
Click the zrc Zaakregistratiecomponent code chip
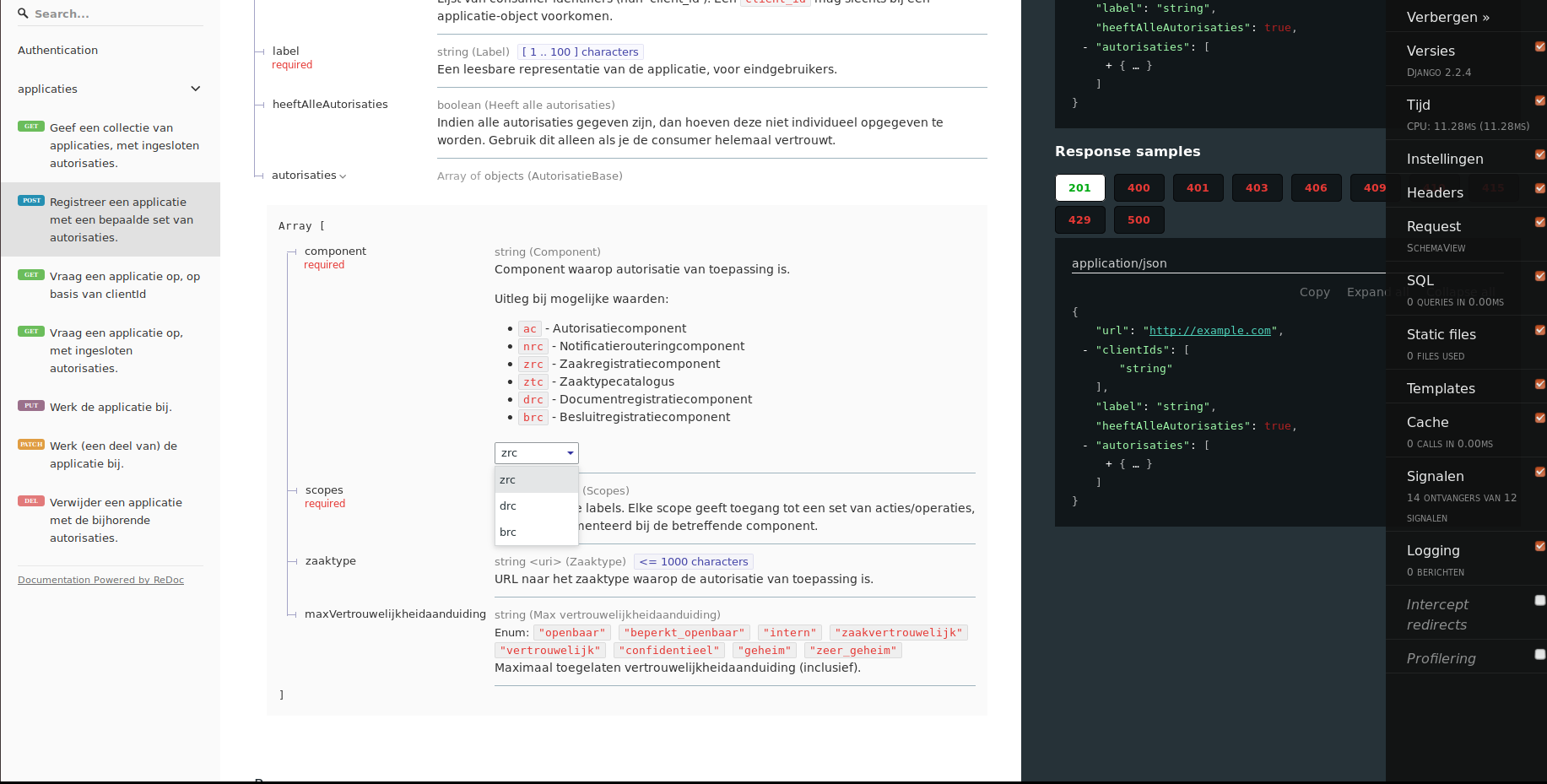pos(533,364)
